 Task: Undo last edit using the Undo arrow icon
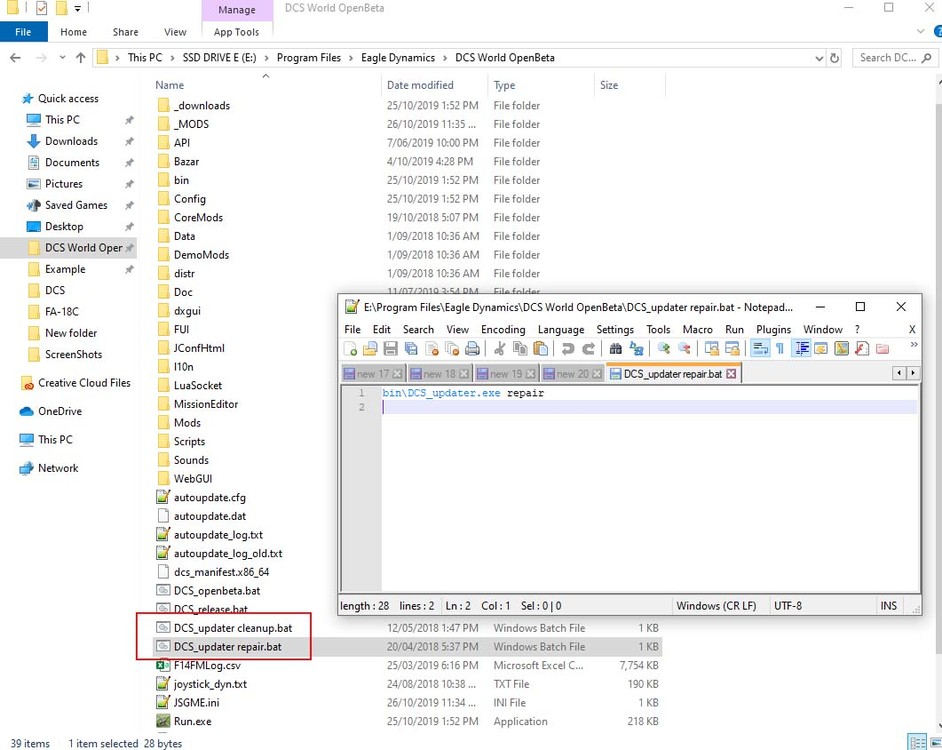tap(569, 350)
